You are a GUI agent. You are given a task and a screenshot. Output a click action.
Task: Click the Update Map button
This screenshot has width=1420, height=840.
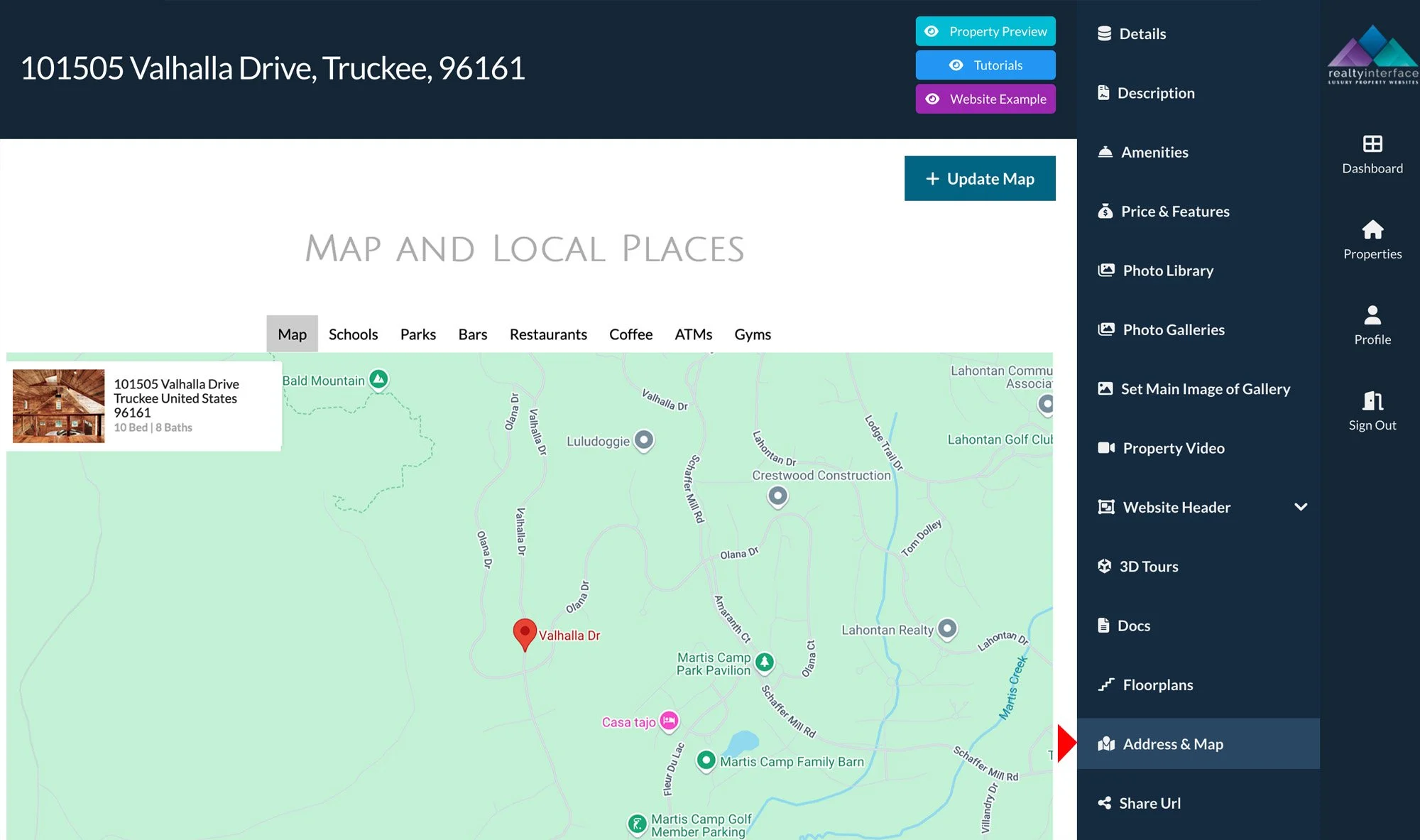(980, 178)
